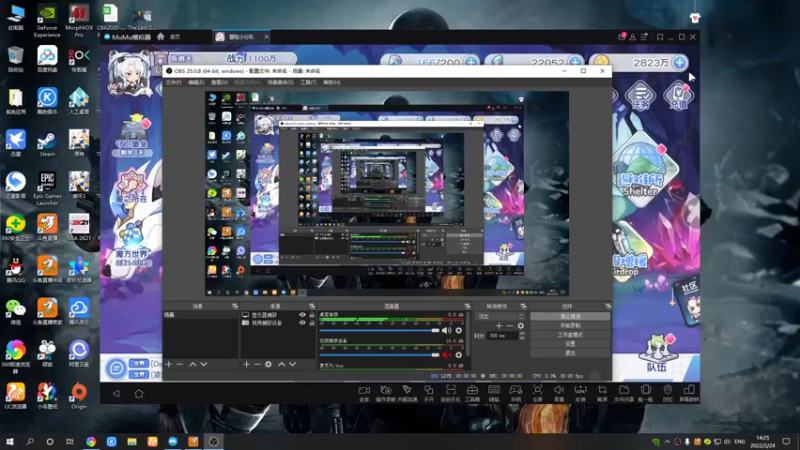The height and width of the screenshot is (450, 800).
Task: Add a transition with the plus icon
Action: [498, 326]
